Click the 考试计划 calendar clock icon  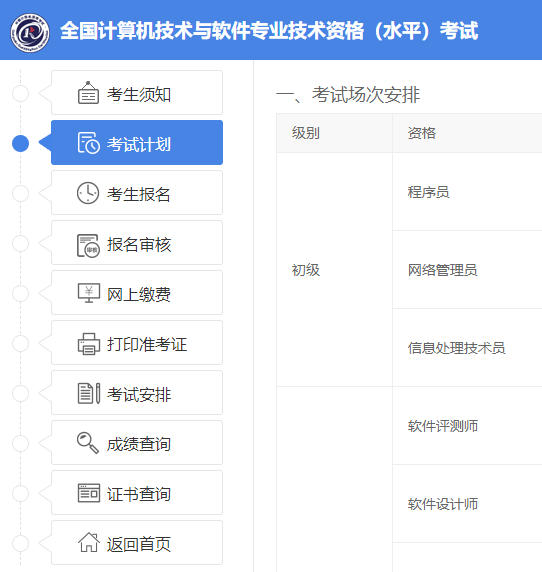[88, 143]
